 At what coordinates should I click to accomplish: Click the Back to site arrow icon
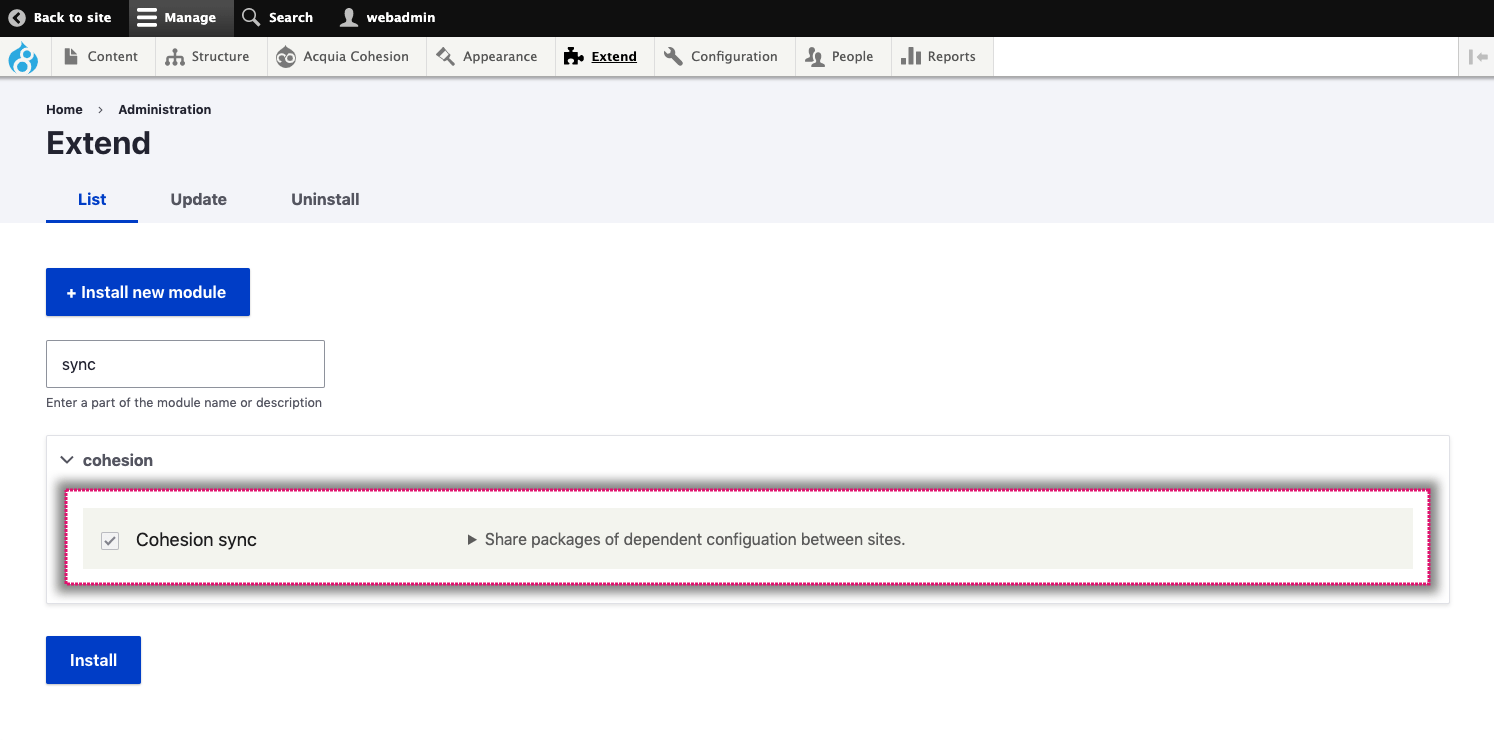(17, 17)
